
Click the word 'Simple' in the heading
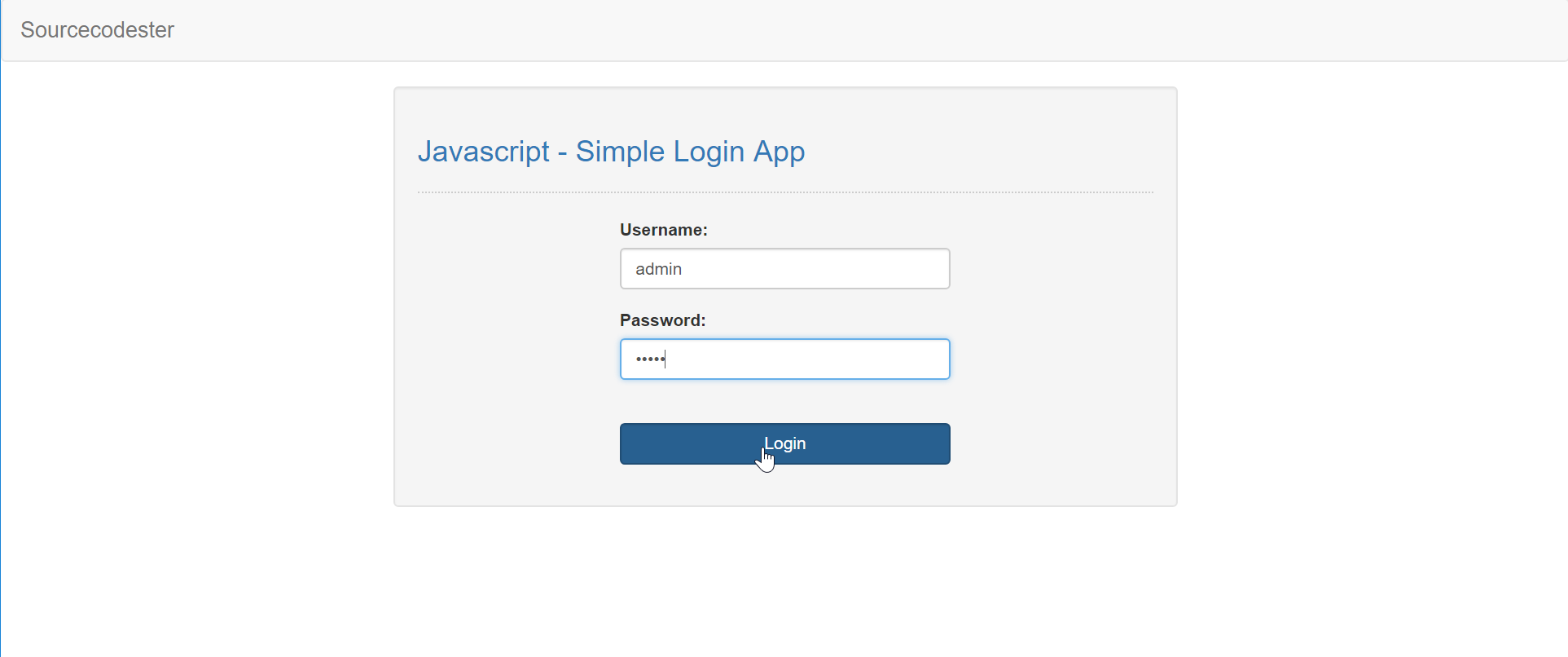[620, 152]
